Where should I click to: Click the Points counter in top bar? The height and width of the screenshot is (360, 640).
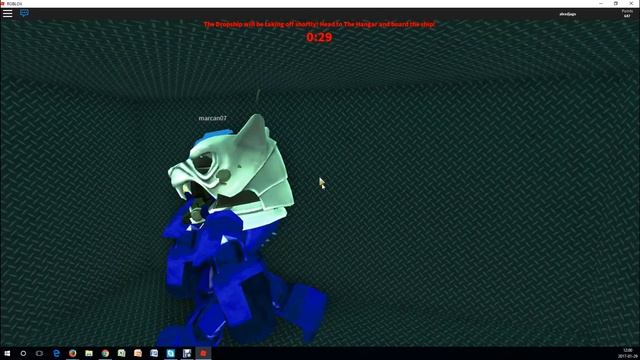(x=627, y=13)
